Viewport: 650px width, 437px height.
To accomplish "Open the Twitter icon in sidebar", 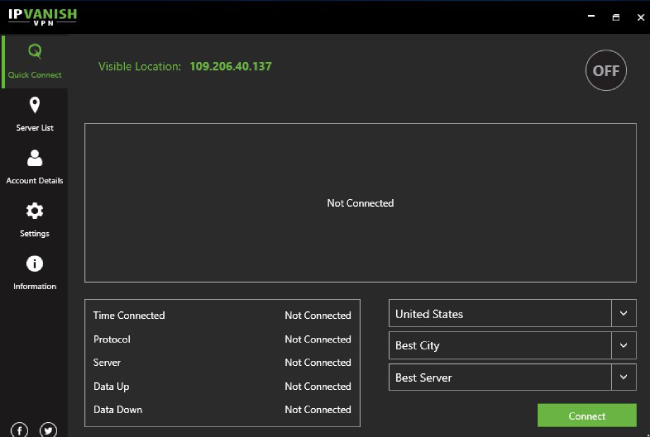I will point(49,430).
